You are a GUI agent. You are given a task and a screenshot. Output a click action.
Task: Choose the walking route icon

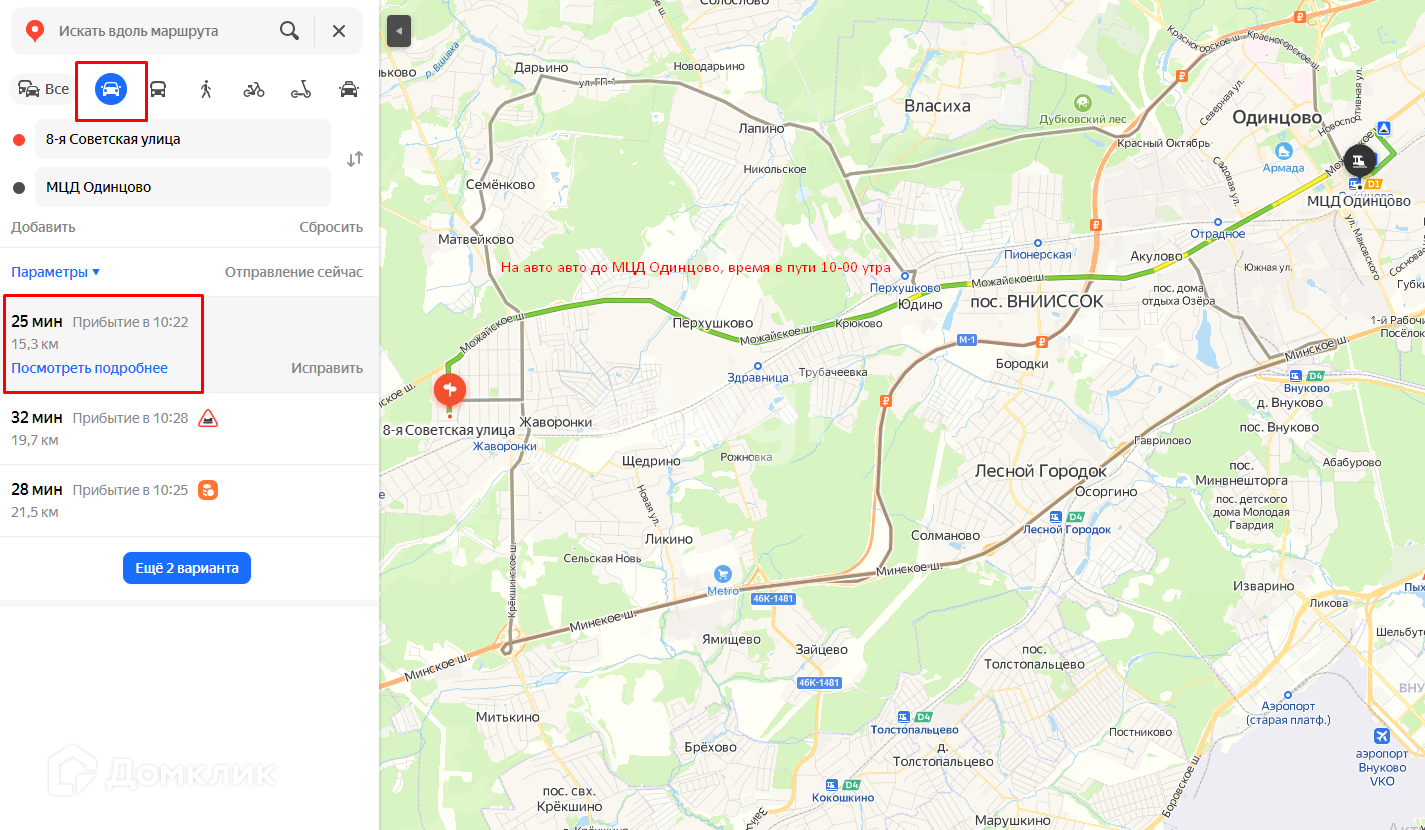tap(206, 90)
